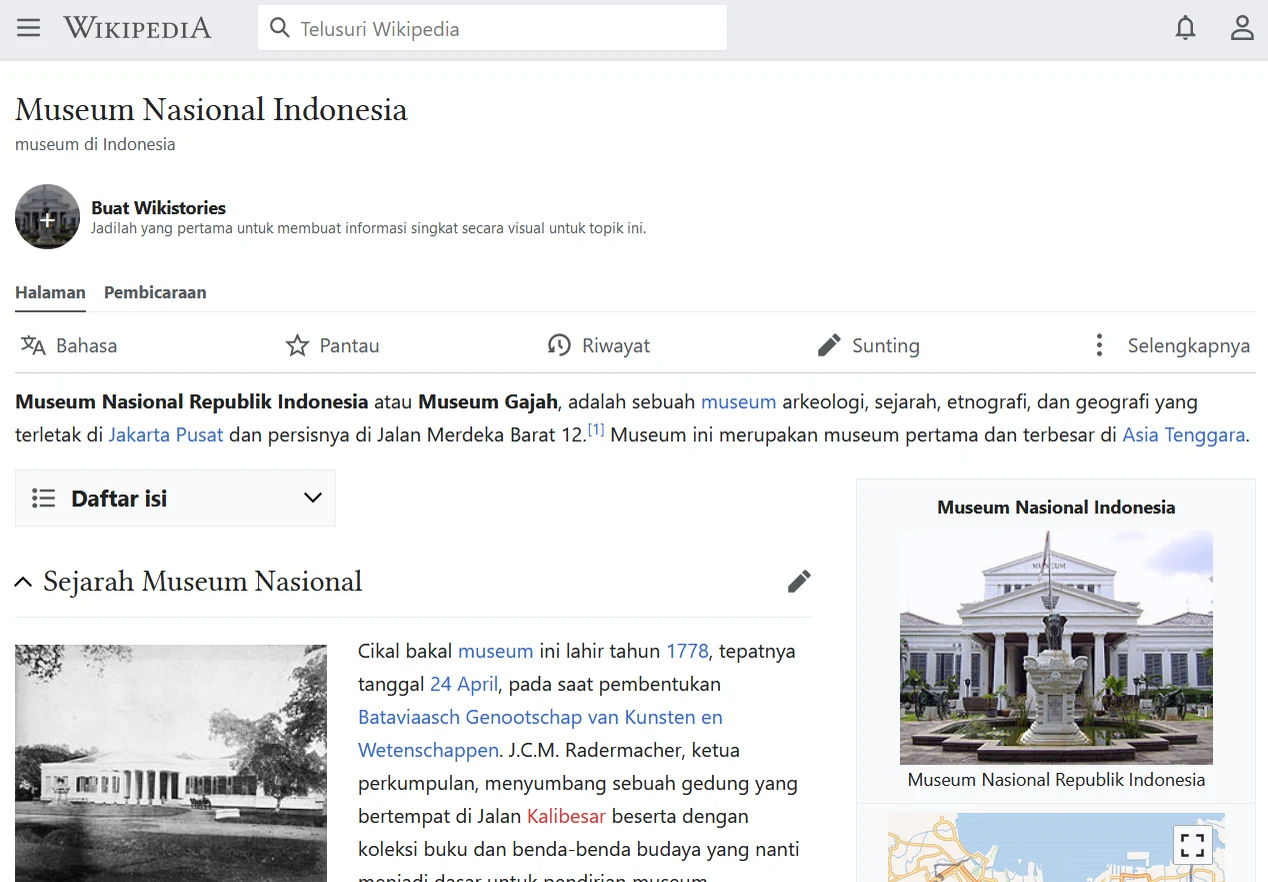Open the 24 April link
This screenshot has width=1268, height=882.
click(464, 684)
